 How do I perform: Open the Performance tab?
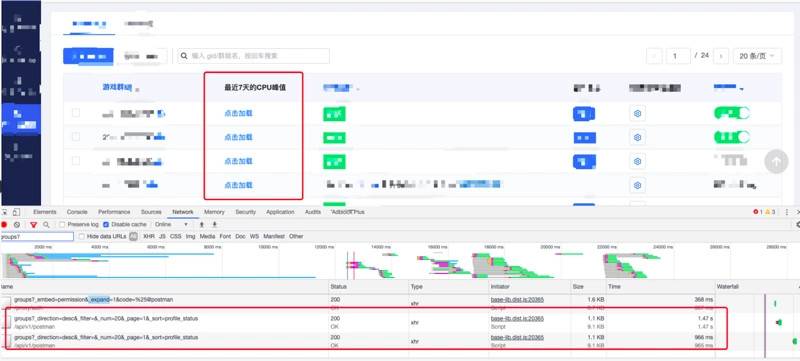point(114,212)
